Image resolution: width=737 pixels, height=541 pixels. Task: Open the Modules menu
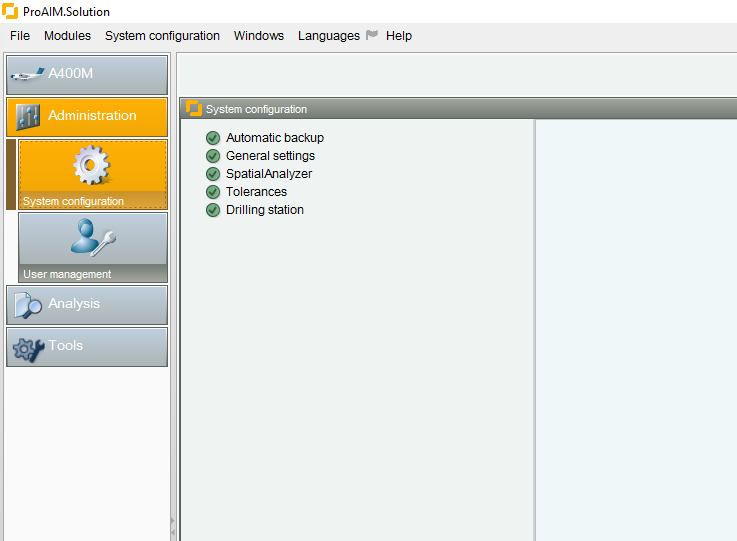(x=67, y=36)
